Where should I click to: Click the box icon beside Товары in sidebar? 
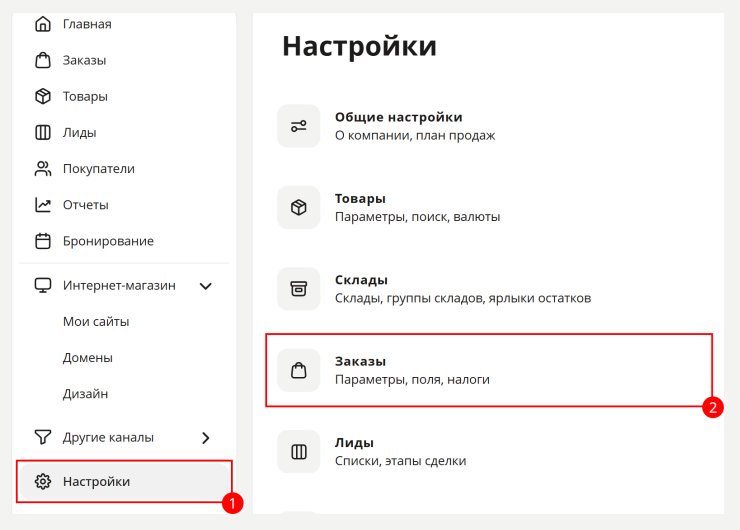tap(43, 96)
